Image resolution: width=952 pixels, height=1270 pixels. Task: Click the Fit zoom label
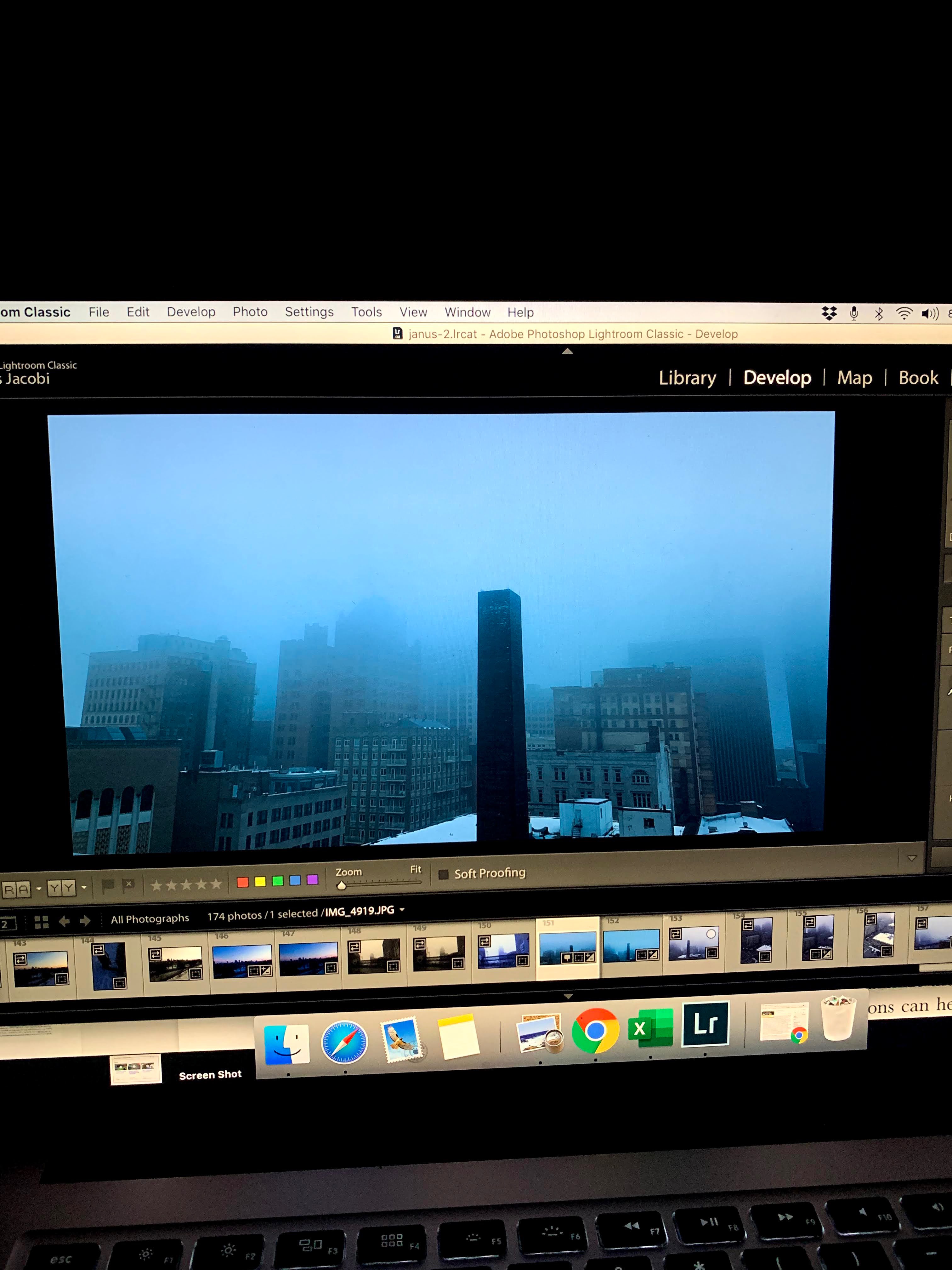pyautogui.click(x=416, y=870)
